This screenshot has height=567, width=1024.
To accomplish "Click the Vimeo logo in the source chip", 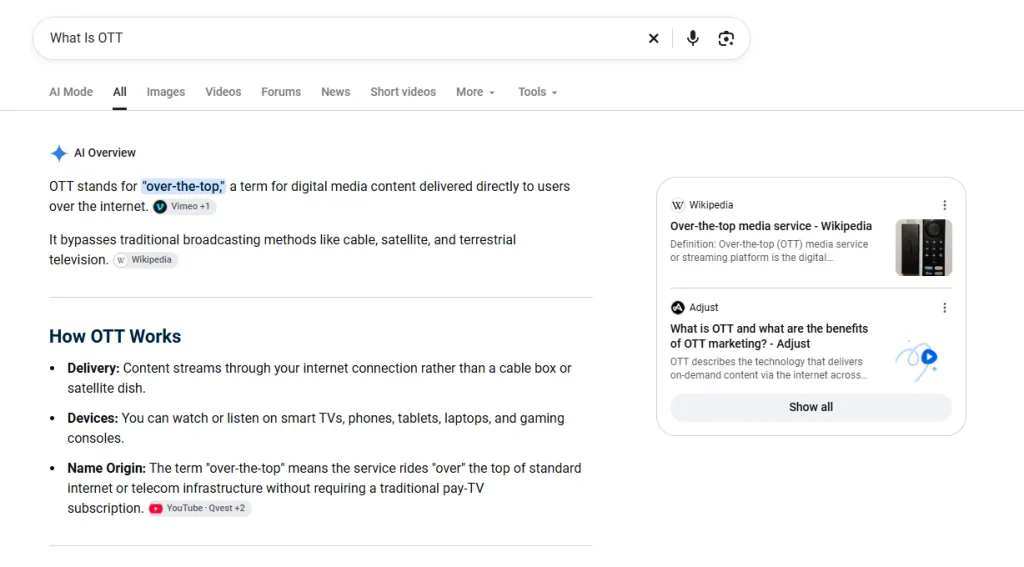I will 160,206.
